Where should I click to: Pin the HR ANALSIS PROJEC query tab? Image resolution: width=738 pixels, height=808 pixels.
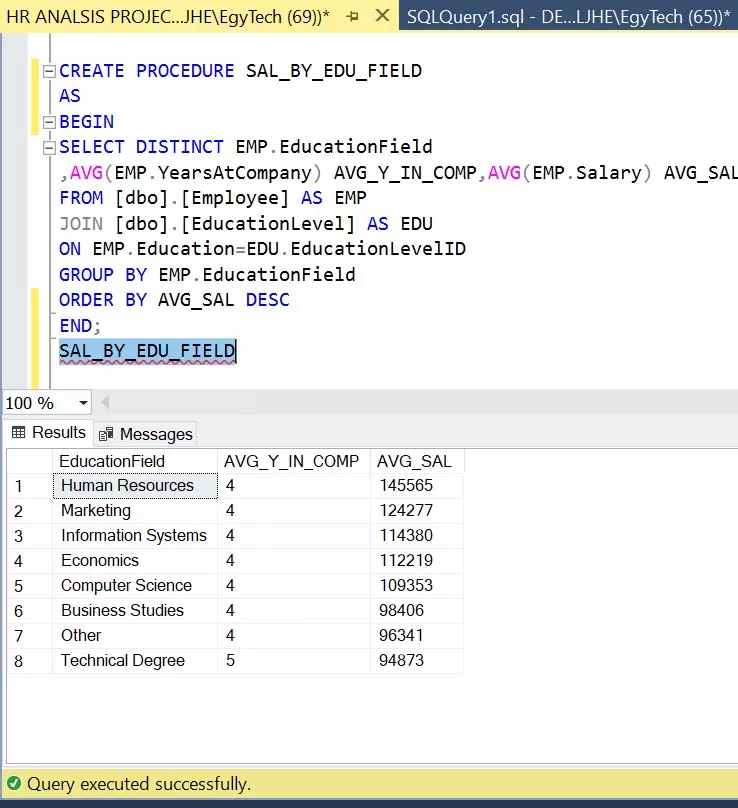[353, 16]
